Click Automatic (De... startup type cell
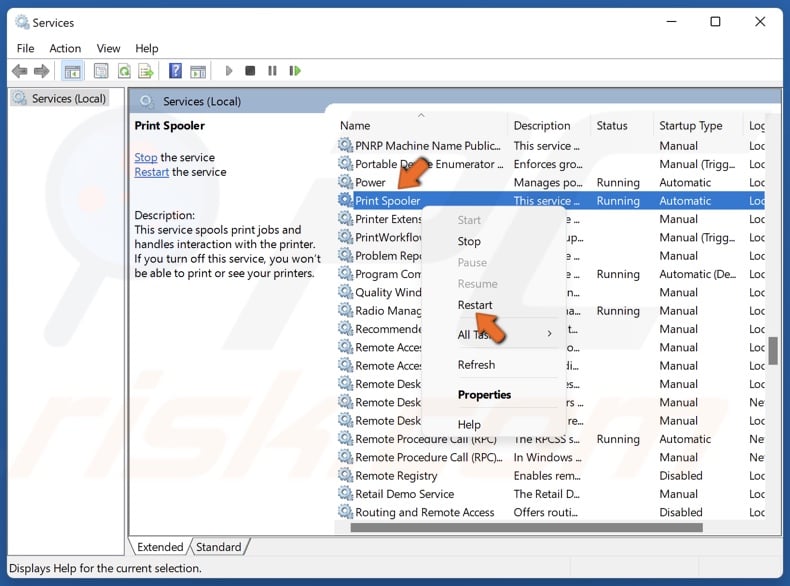790x586 pixels. coord(698,274)
